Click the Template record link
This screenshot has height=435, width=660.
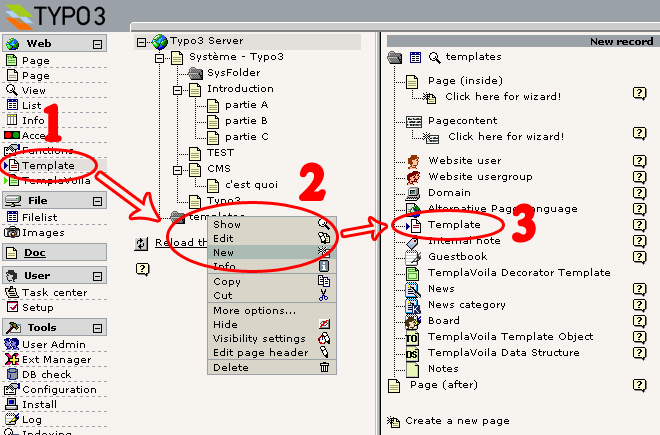(x=454, y=224)
